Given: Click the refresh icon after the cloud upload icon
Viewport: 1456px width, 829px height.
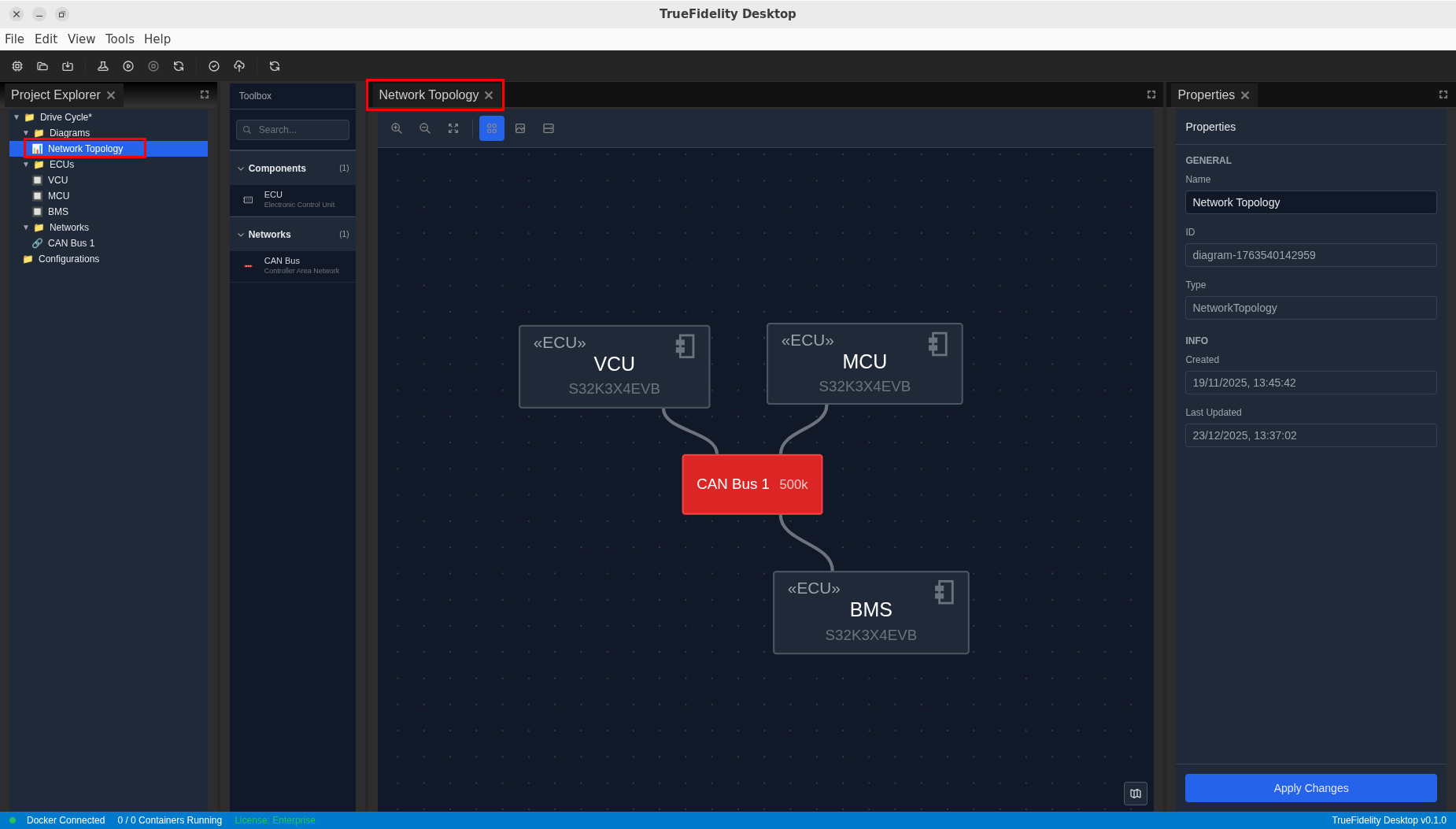Looking at the screenshot, I should (x=275, y=66).
